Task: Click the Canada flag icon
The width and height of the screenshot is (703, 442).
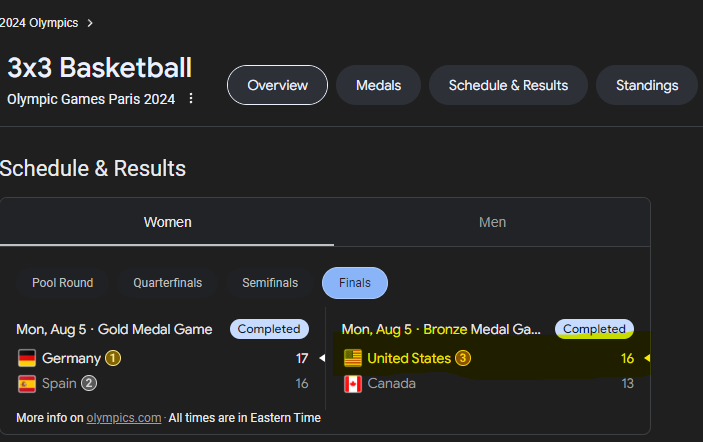Action: [x=353, y=384]
